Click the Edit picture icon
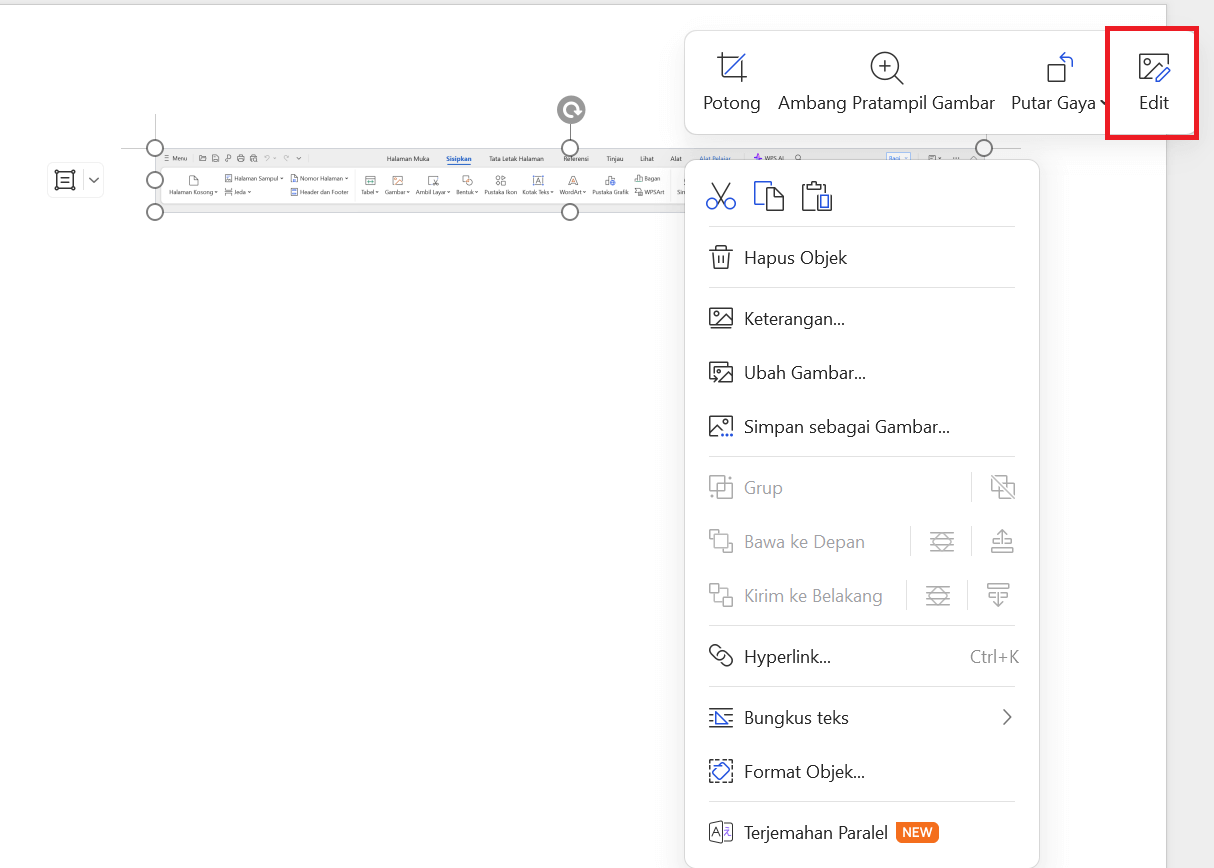This screenshot has height=868, width=1214. [1153, 68]
